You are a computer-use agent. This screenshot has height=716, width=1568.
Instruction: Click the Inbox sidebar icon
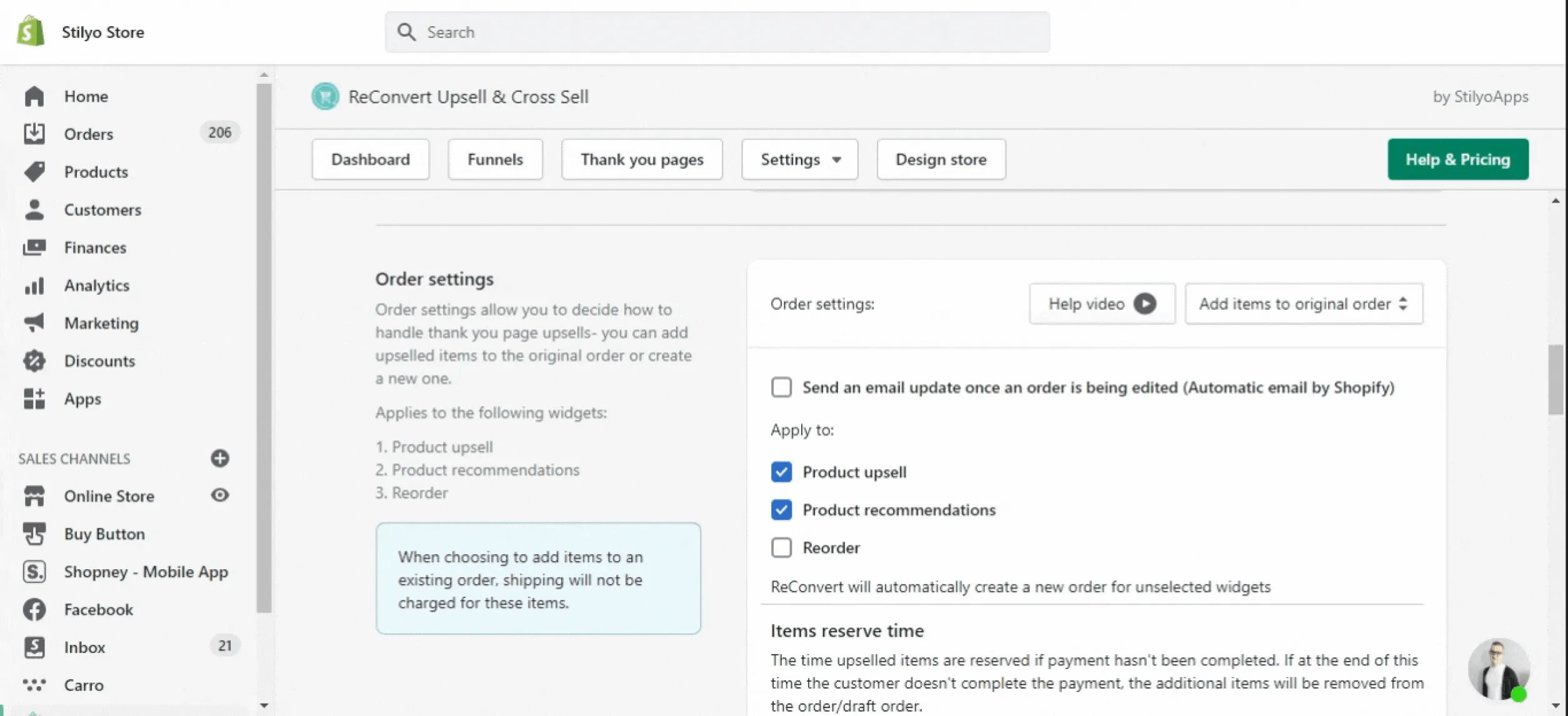coord(34,647)
